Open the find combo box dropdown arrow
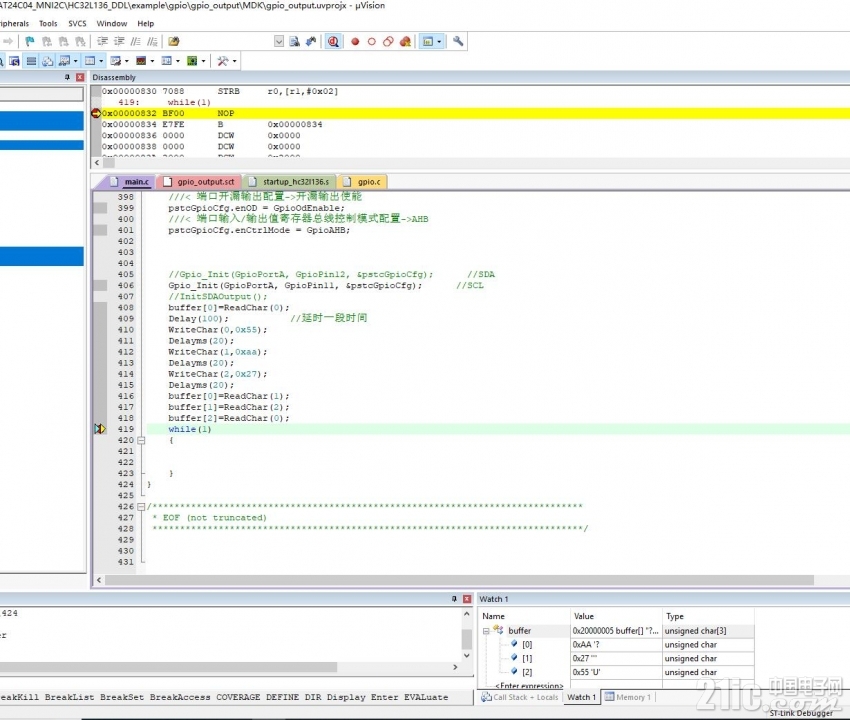 click(279, 41)
